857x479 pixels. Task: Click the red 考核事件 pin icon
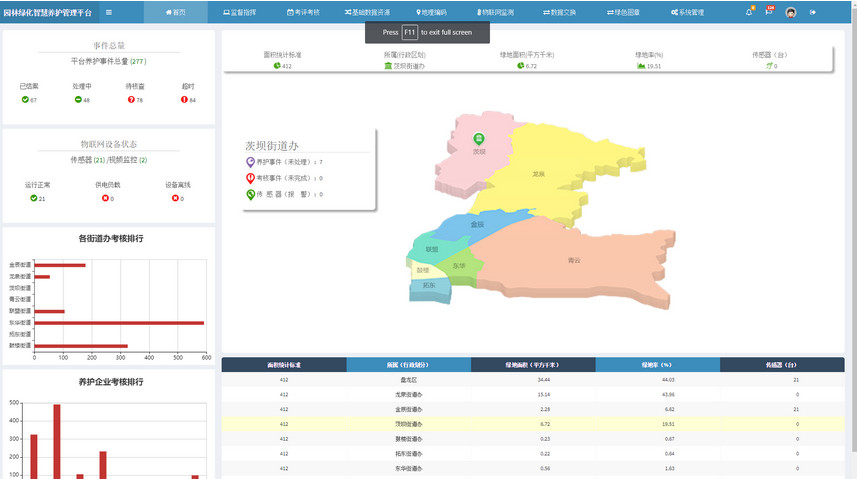250,178
